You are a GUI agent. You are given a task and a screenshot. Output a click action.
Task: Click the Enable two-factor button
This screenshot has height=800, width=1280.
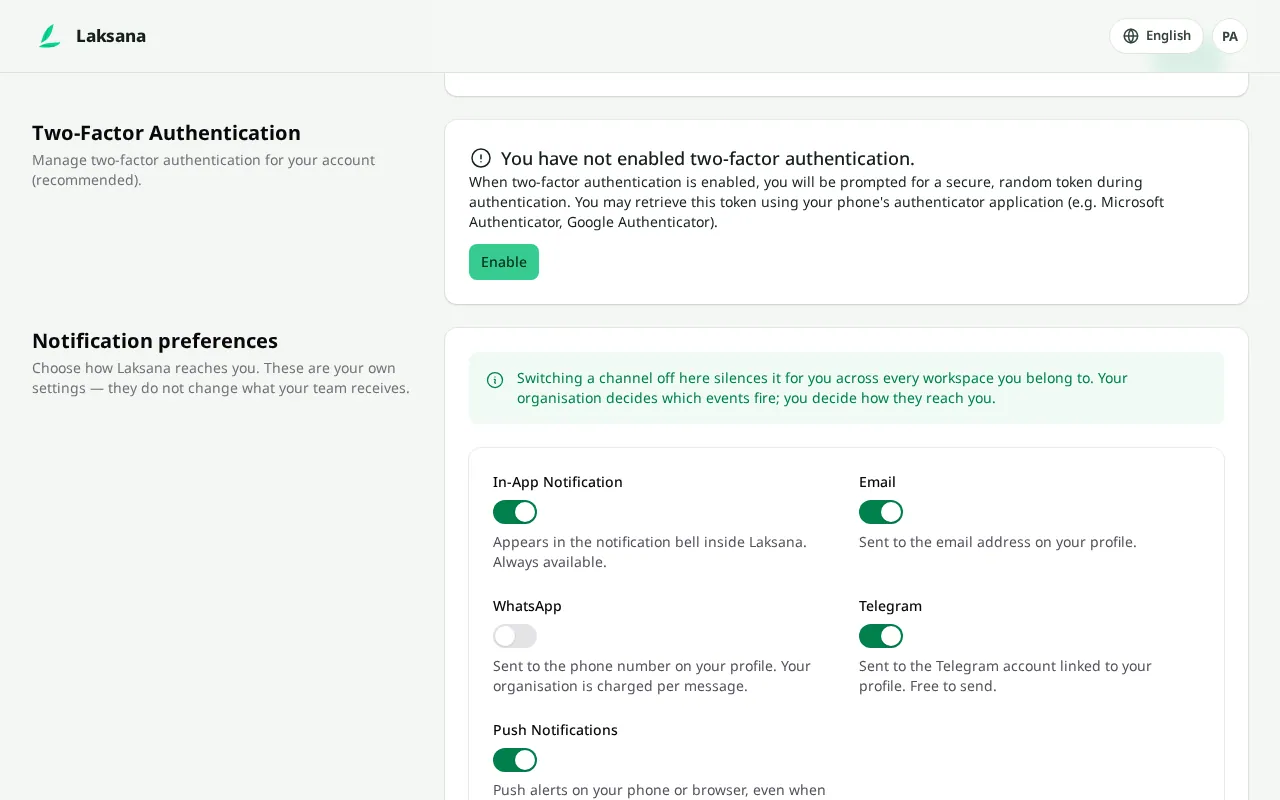[504, 262]
